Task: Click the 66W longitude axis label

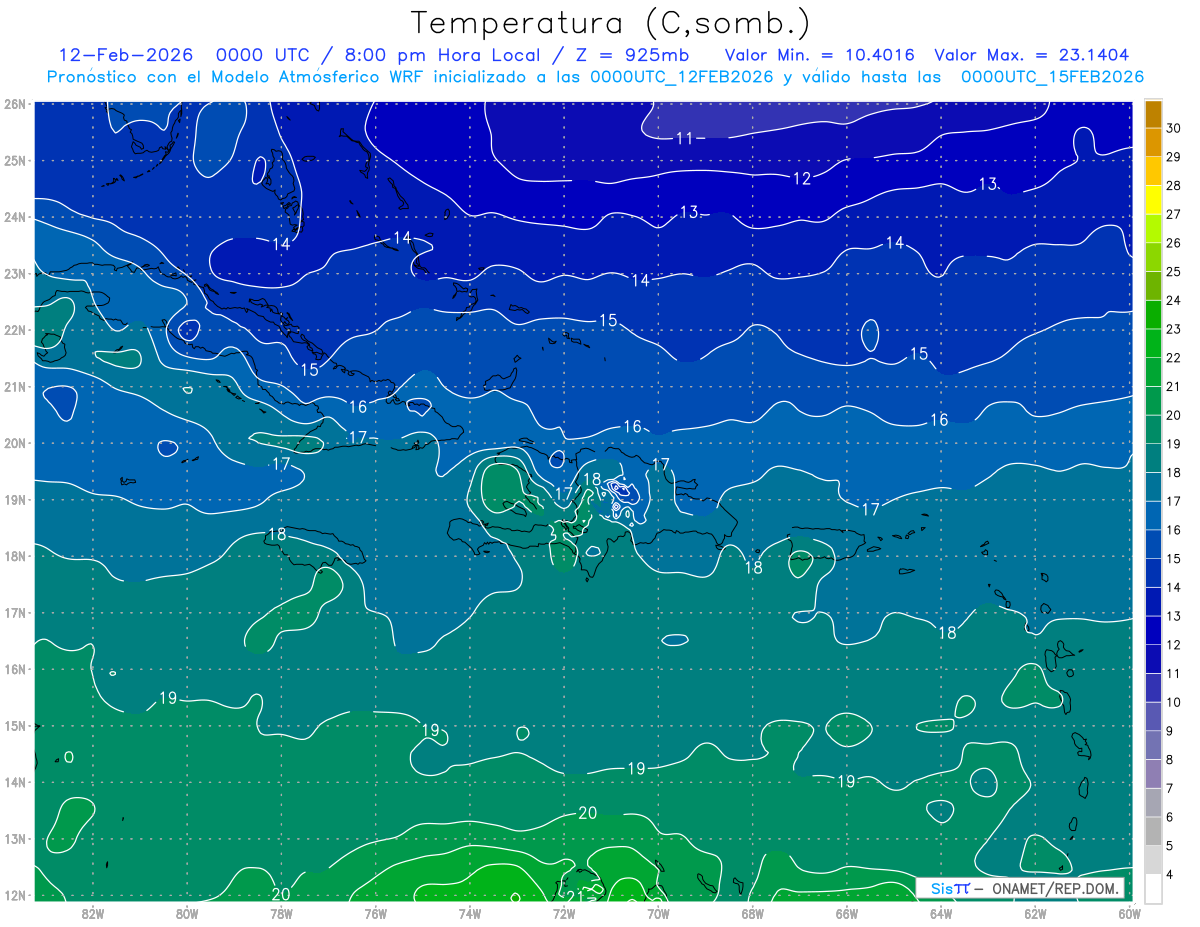Action: click(847, 913)
